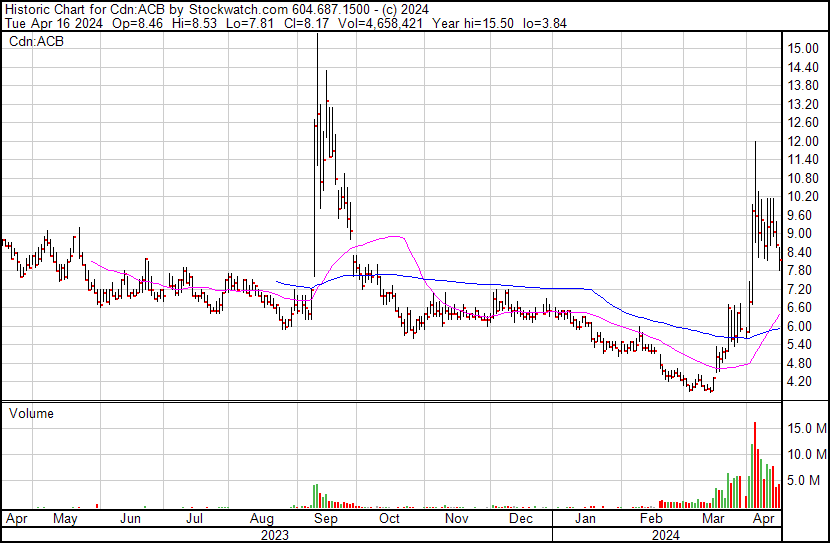Screen dimensions: 830x543
Task: Click the 4.80 price axis label
Action: click(x=799, y=364)
